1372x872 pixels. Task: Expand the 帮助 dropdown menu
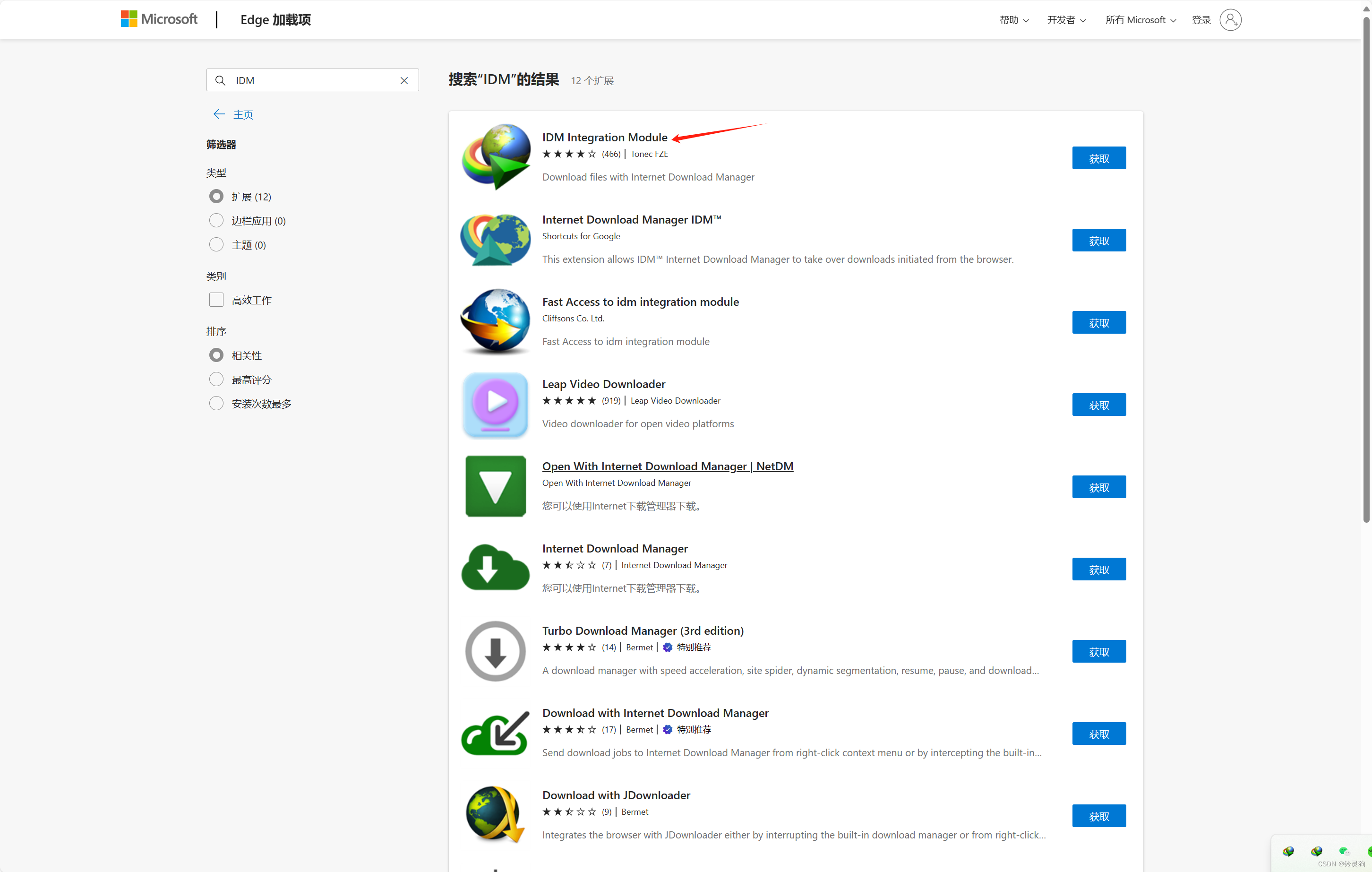coord(1014,20)
